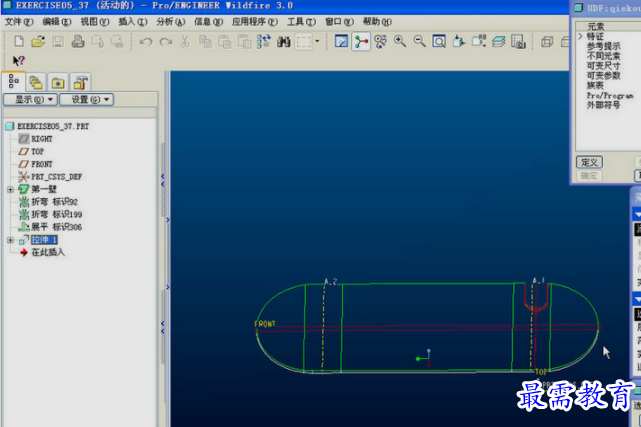Click the Paste clipboard icon
Viewport: 641px width, 427px height.
coord(224,41)
